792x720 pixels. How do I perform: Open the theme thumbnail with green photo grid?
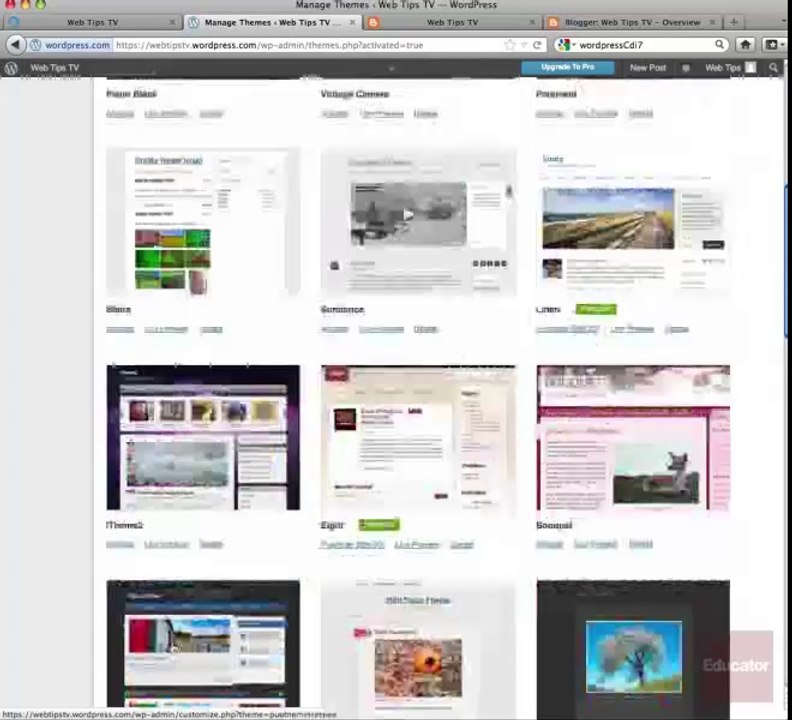203,221
